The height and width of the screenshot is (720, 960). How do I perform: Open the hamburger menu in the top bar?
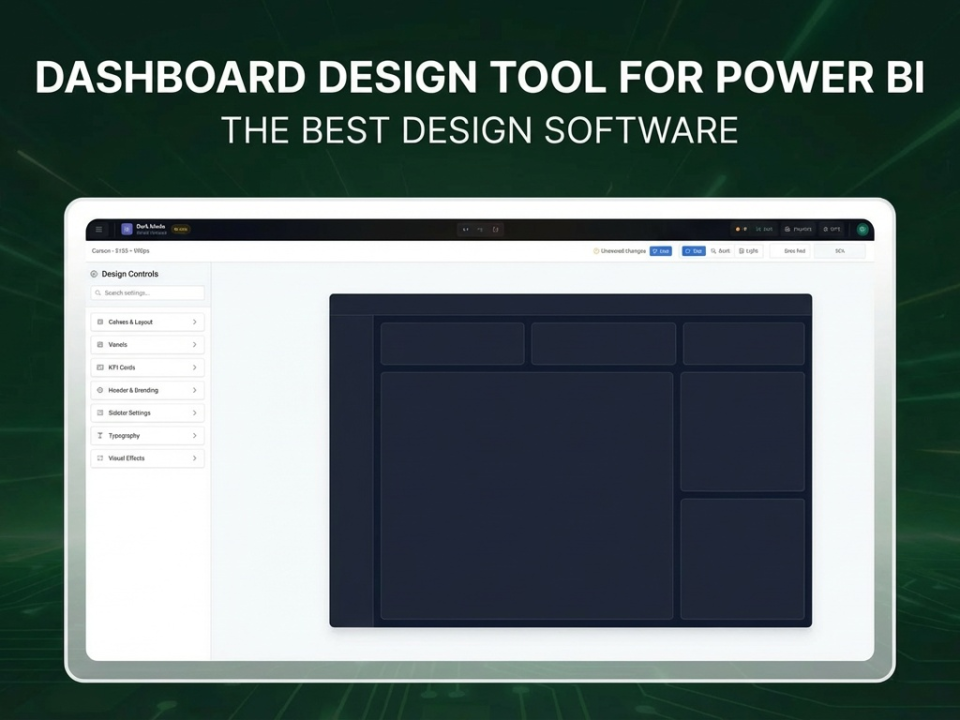99,230
